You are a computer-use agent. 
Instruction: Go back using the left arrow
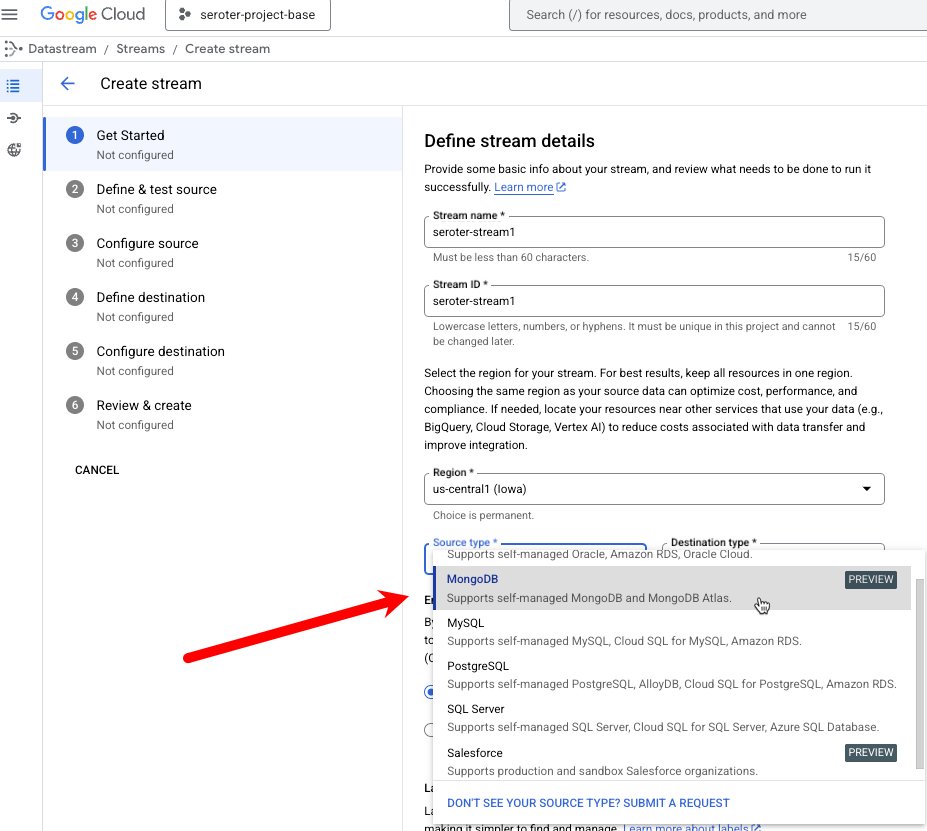(x=67, y=83)
